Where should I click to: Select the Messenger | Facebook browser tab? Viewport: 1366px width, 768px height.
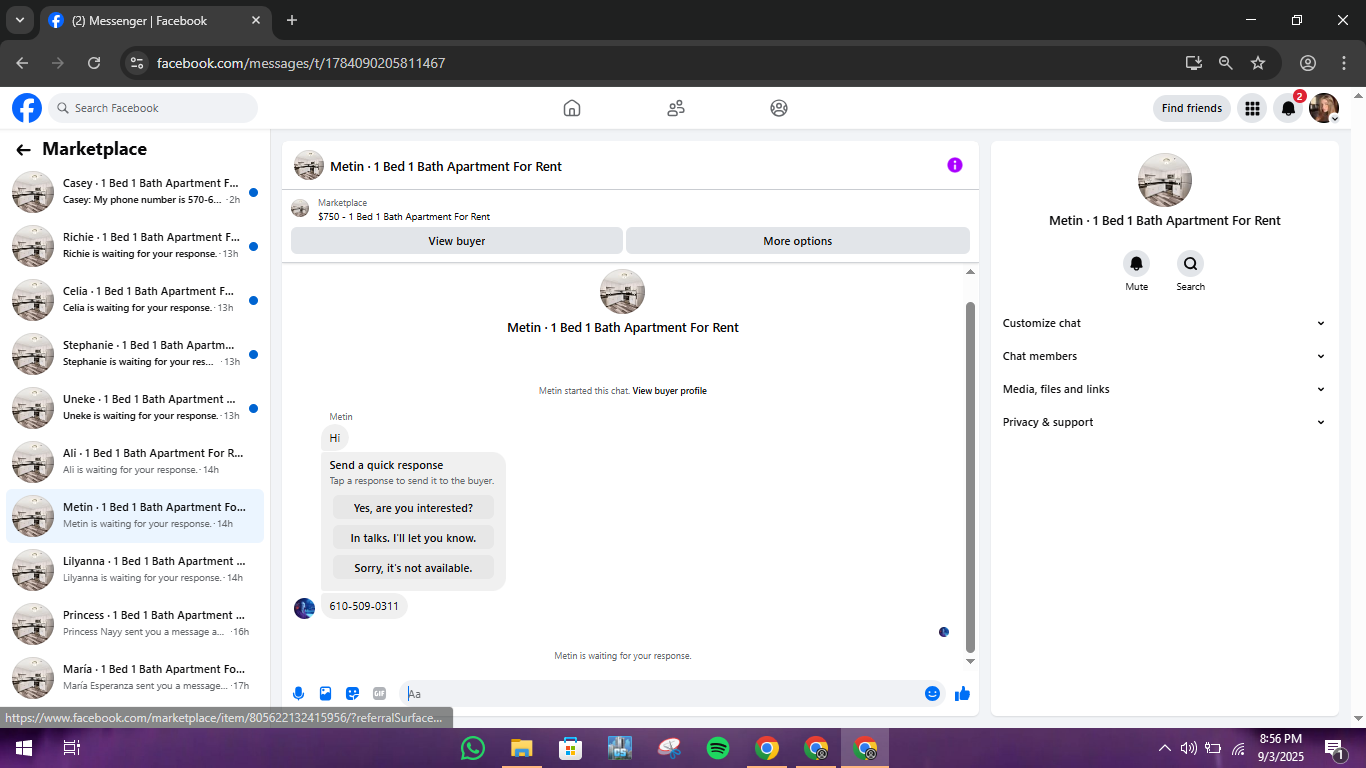pos(155,21)
